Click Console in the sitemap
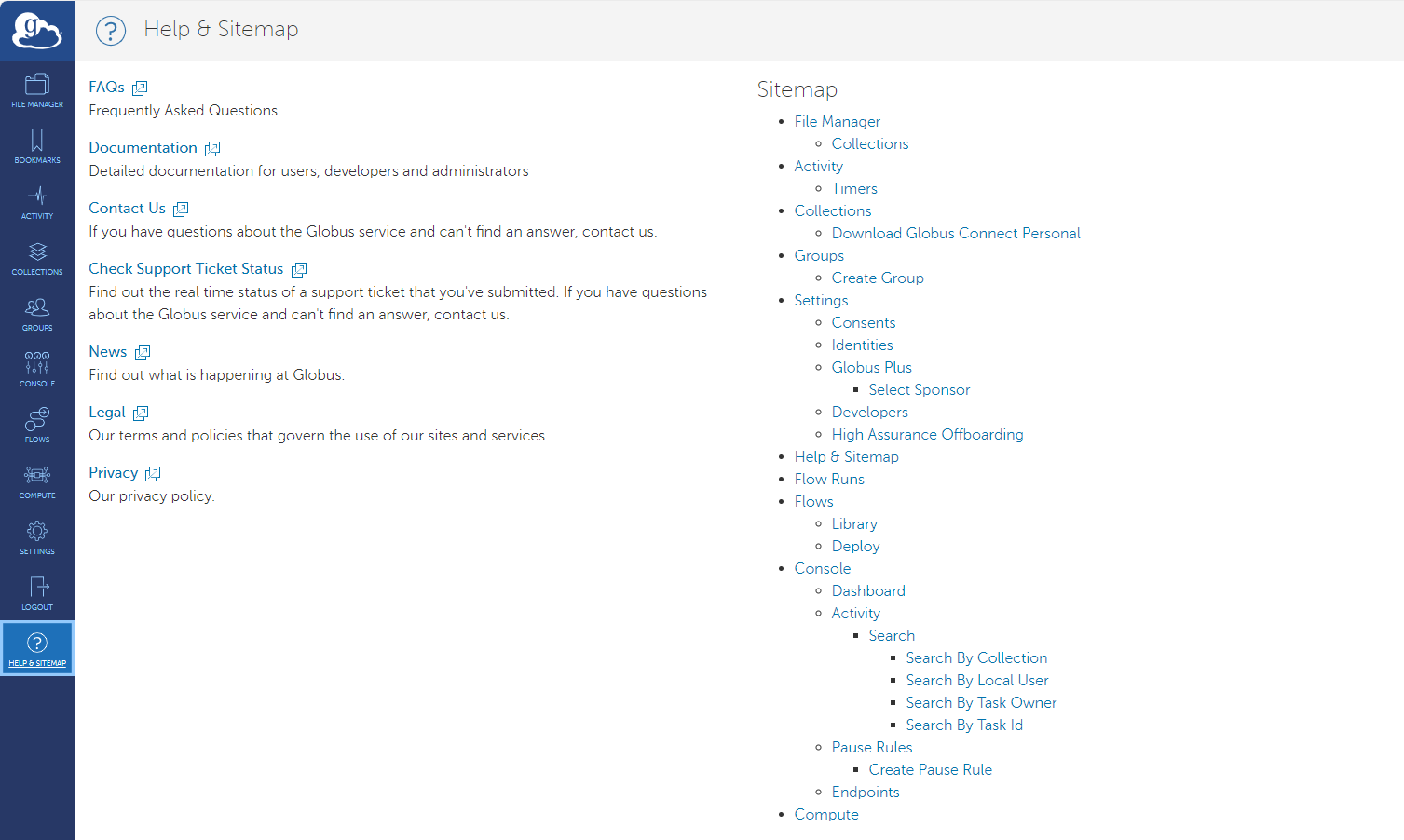The height and width of the screenshot is (840, 1404). 822,568
